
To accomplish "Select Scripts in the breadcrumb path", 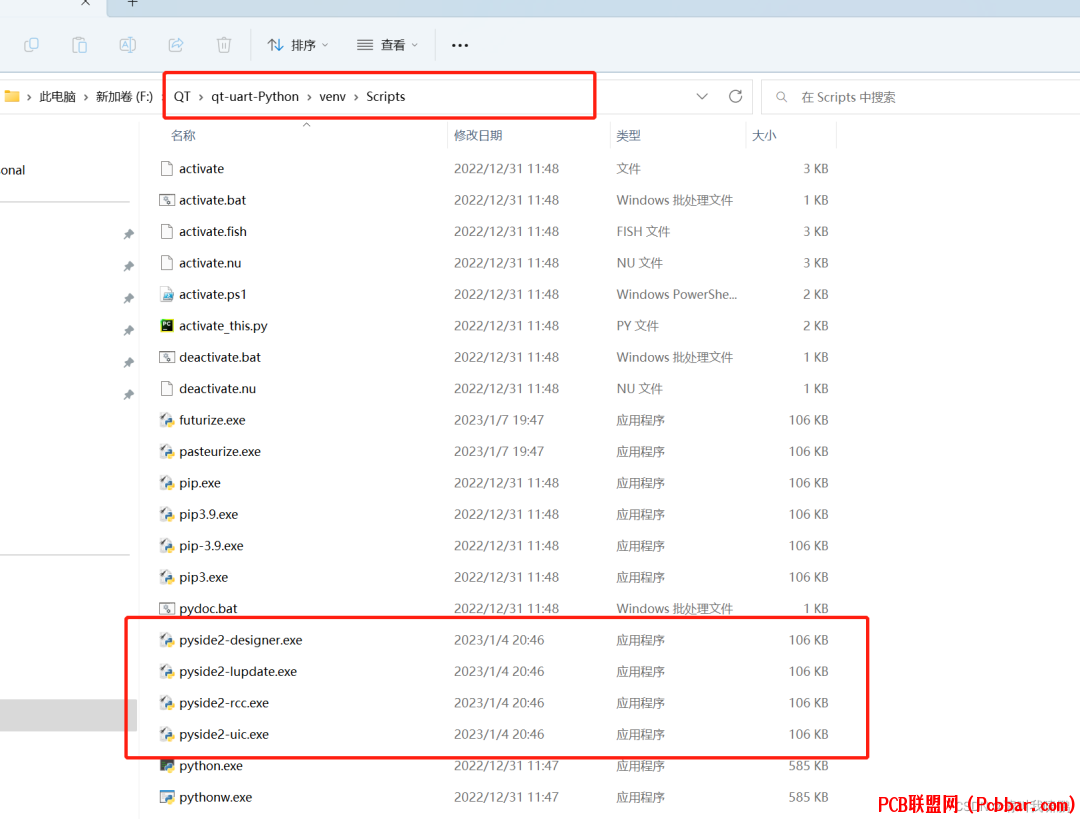I will click(386, 96).
